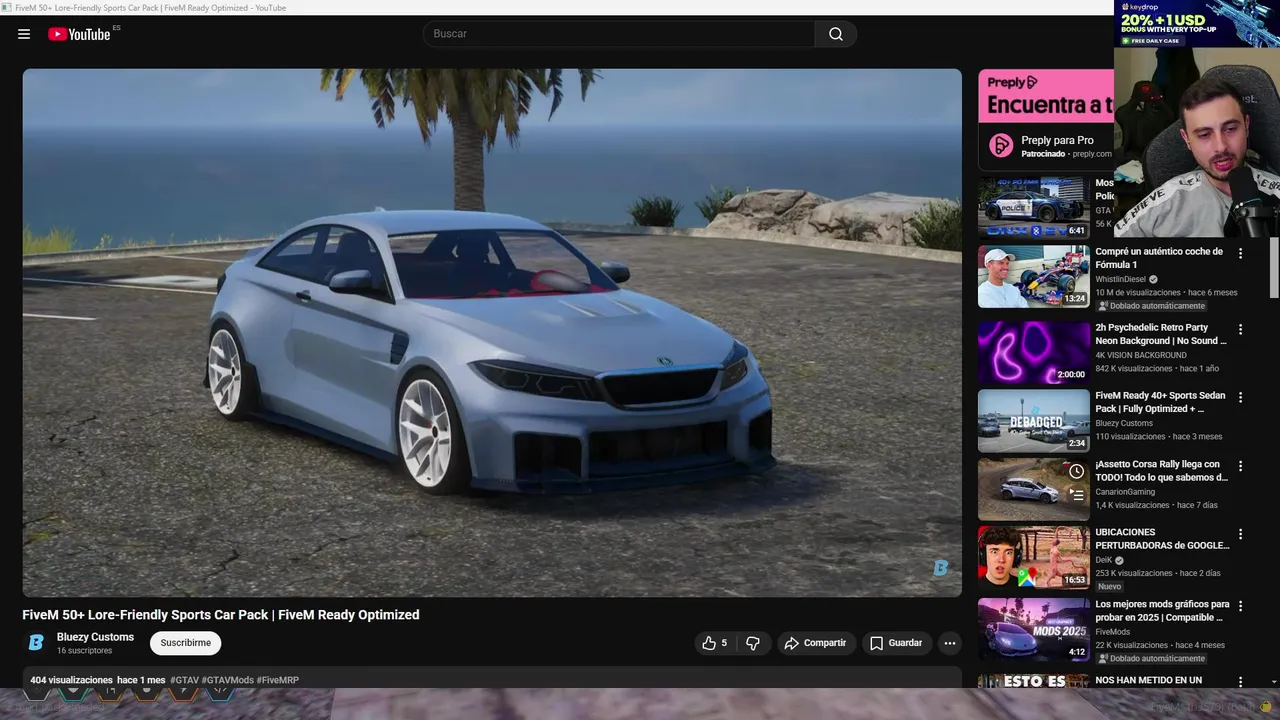Image resolution: width=1280 pixels, height=720 pixels.
Task: Open options for Sports Sedan Pack video
Action: point(1241,398)
